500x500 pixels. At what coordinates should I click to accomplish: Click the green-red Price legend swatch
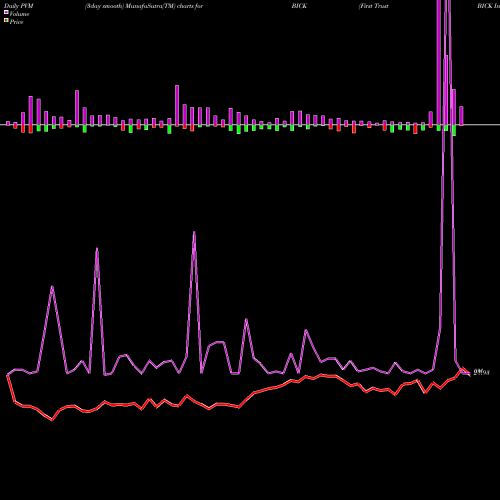coord(6,21)
